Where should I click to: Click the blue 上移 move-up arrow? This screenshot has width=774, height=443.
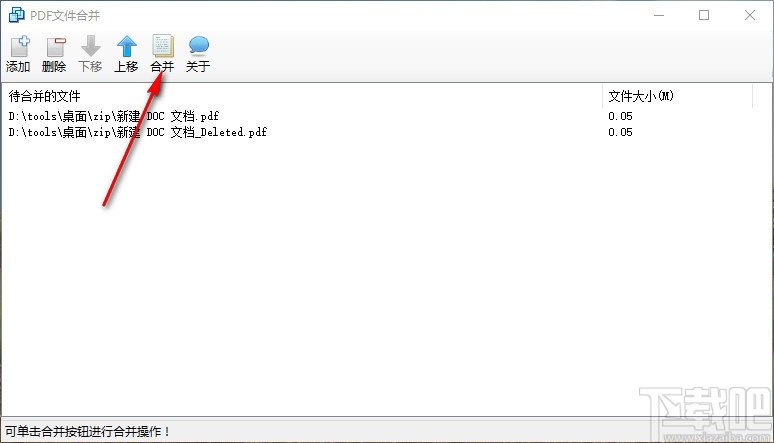point(126,46)
